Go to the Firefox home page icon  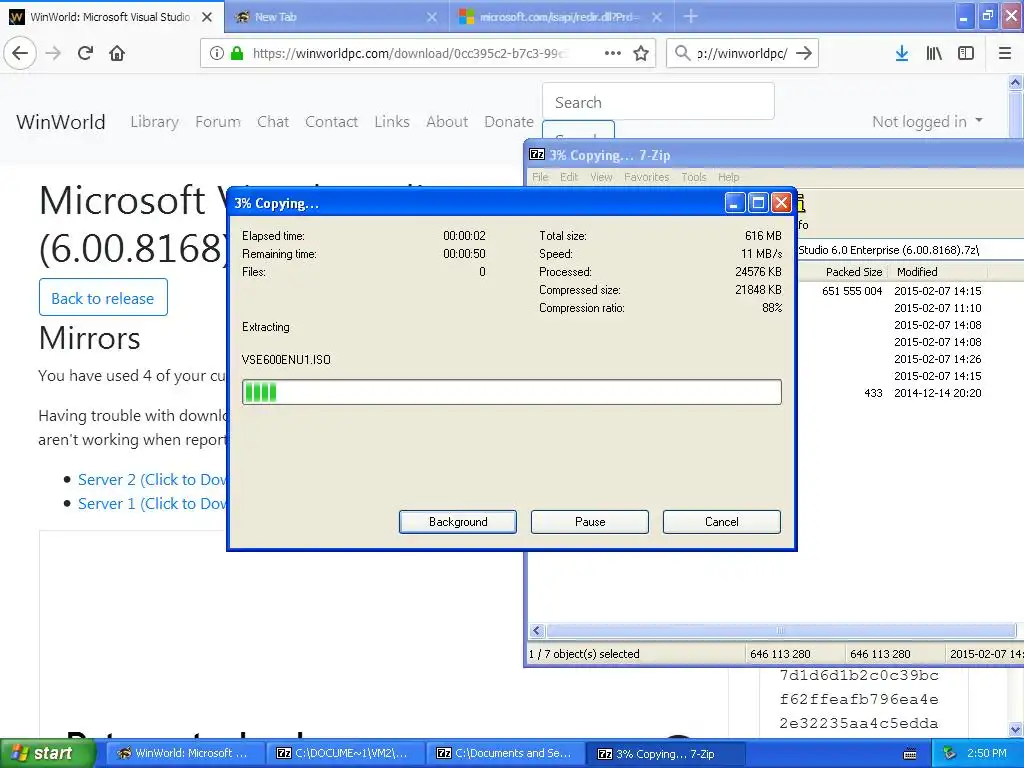coord(117,53)
